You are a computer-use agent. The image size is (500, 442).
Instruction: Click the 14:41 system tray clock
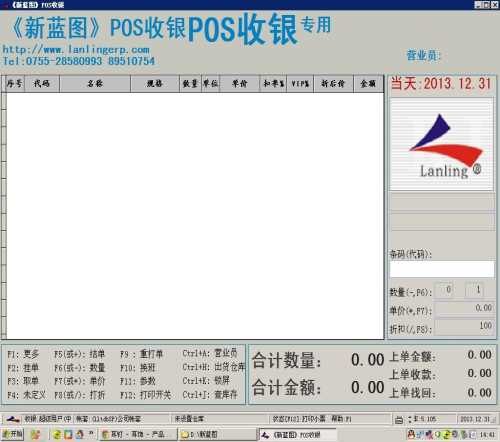pyautogui.click(x=487, y=435)
